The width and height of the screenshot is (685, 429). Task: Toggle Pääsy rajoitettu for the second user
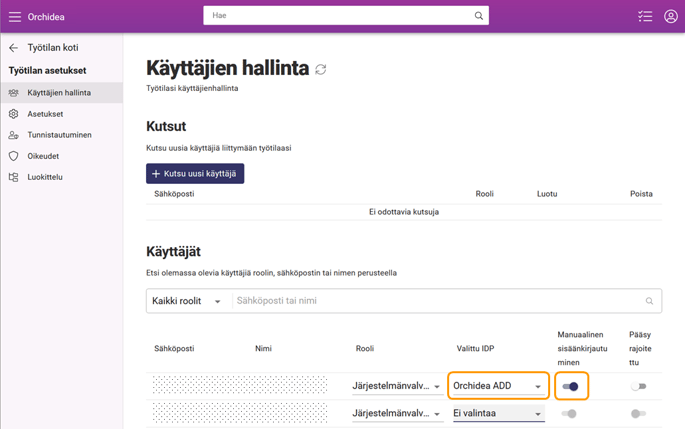pos(639,413)
